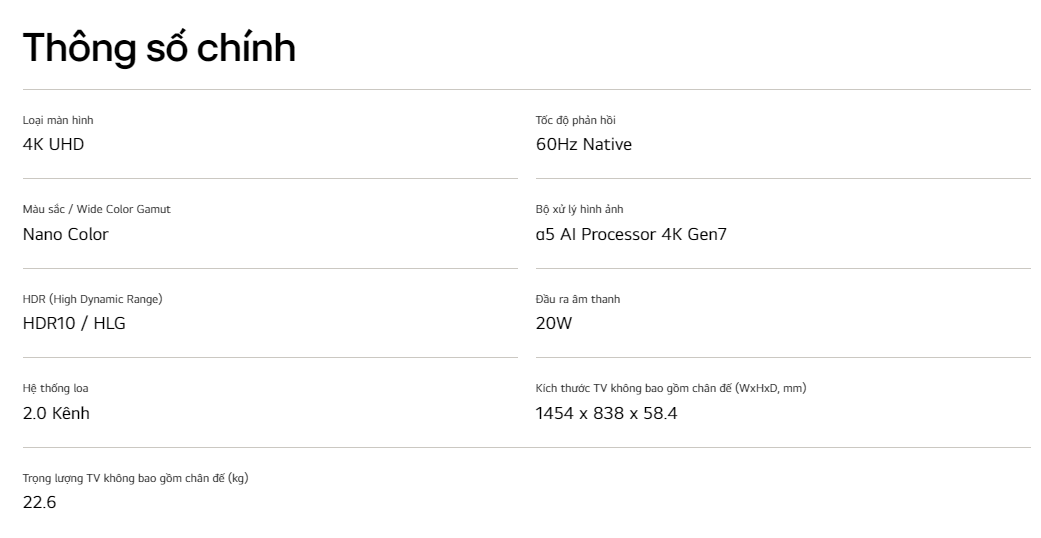The height and width of the screenshot is (538, 1041).
Task: Select "HDR (High Dynamic Range)" label
Action: click(x=93, y=299)
